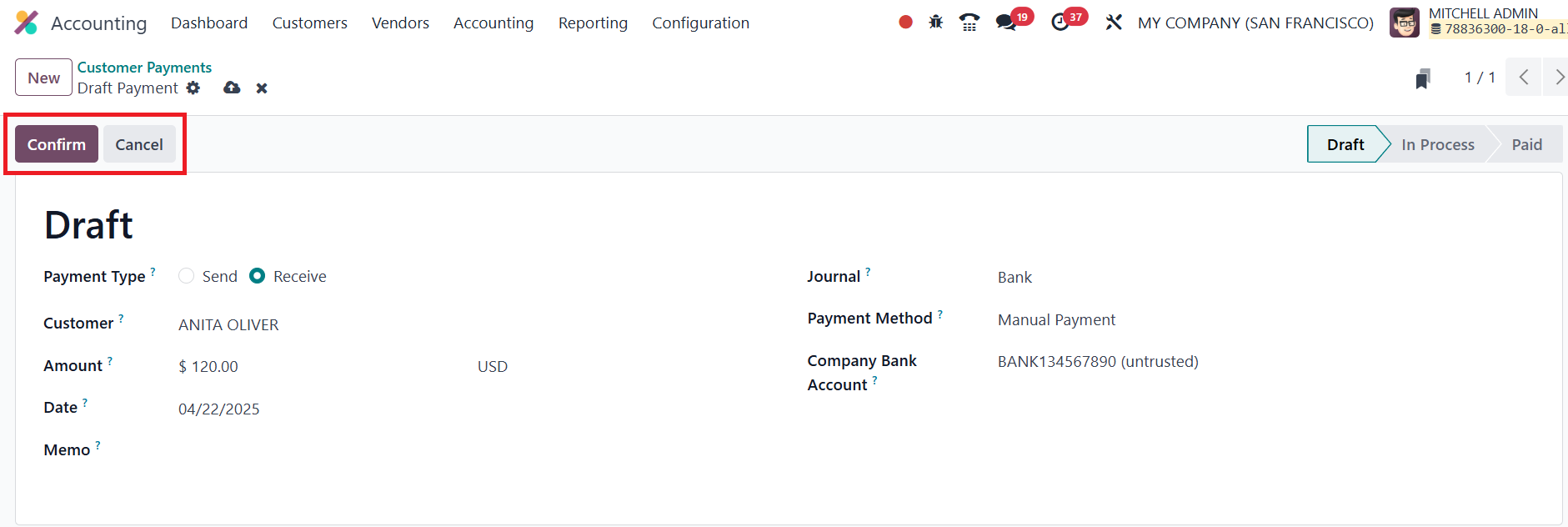Open the Accounting app home icon
This screenshot has width=1568, height=527.
pos(27,23)
